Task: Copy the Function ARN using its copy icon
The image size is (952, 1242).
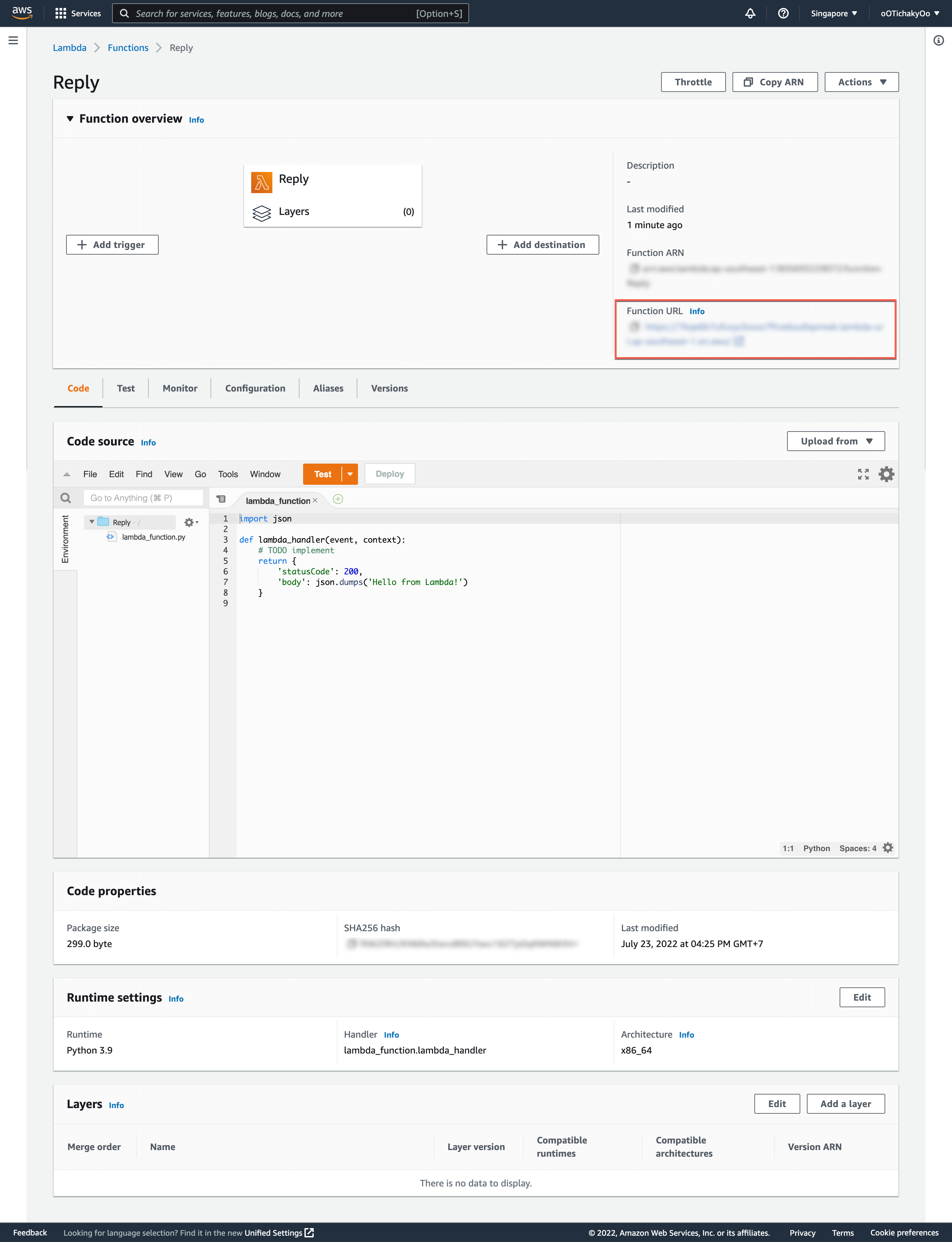Action: 635,269
